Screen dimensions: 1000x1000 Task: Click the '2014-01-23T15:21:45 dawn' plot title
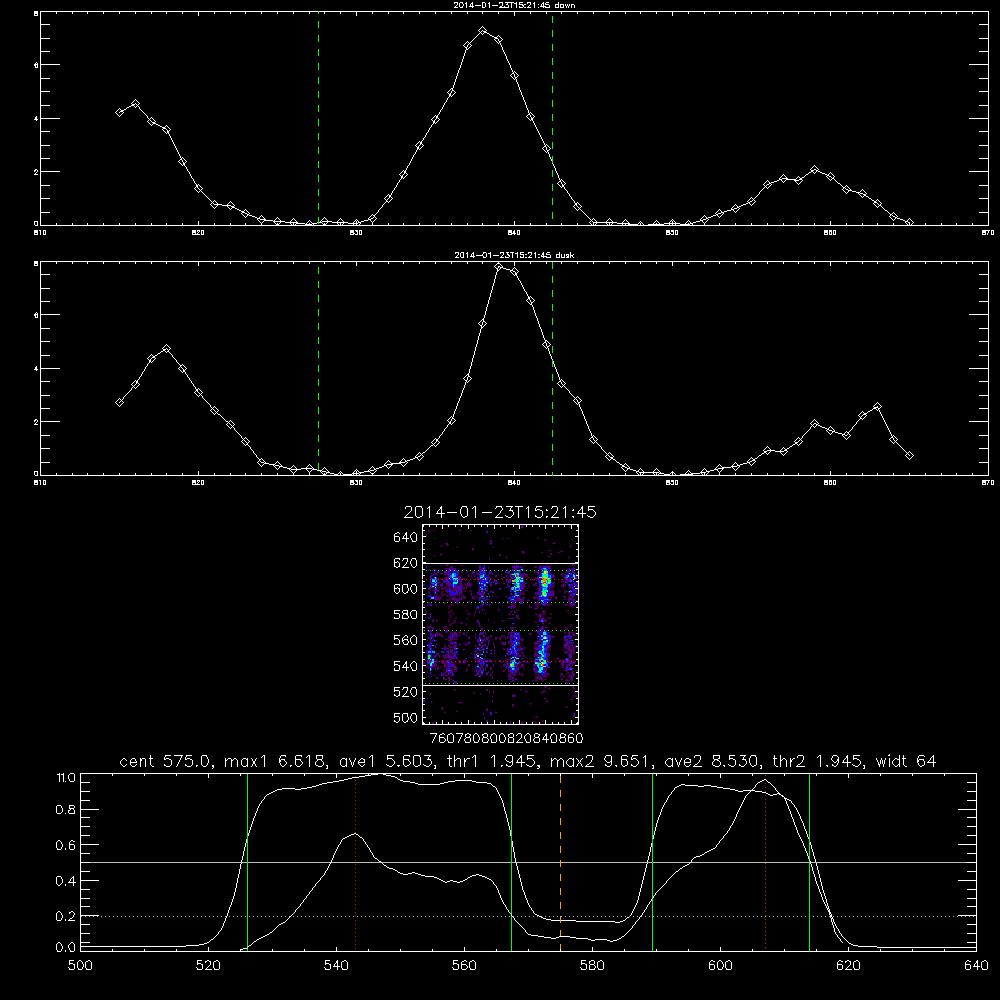pyautogui.click(x=514, y=5)
